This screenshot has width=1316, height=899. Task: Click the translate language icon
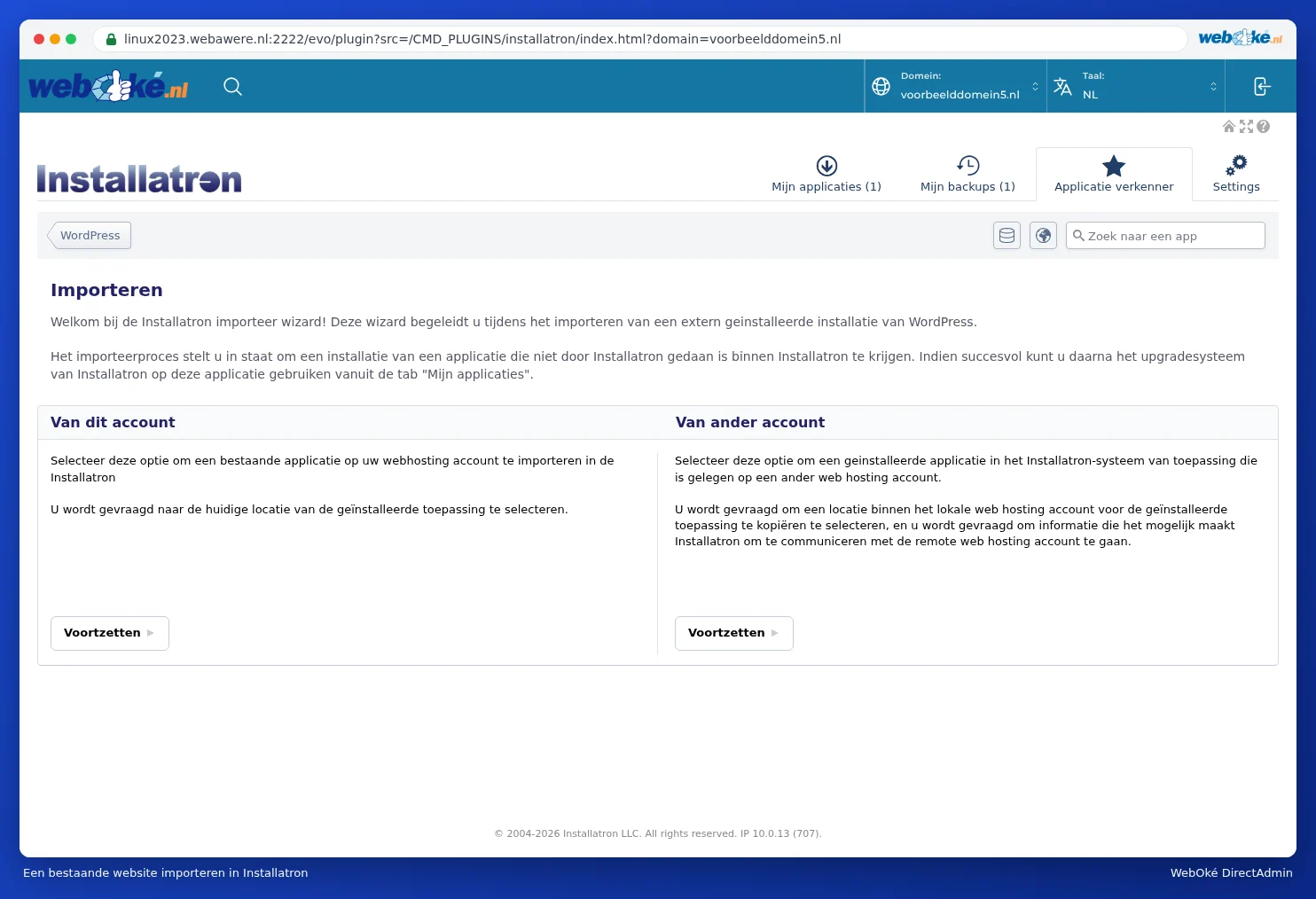click(1062, 86)
